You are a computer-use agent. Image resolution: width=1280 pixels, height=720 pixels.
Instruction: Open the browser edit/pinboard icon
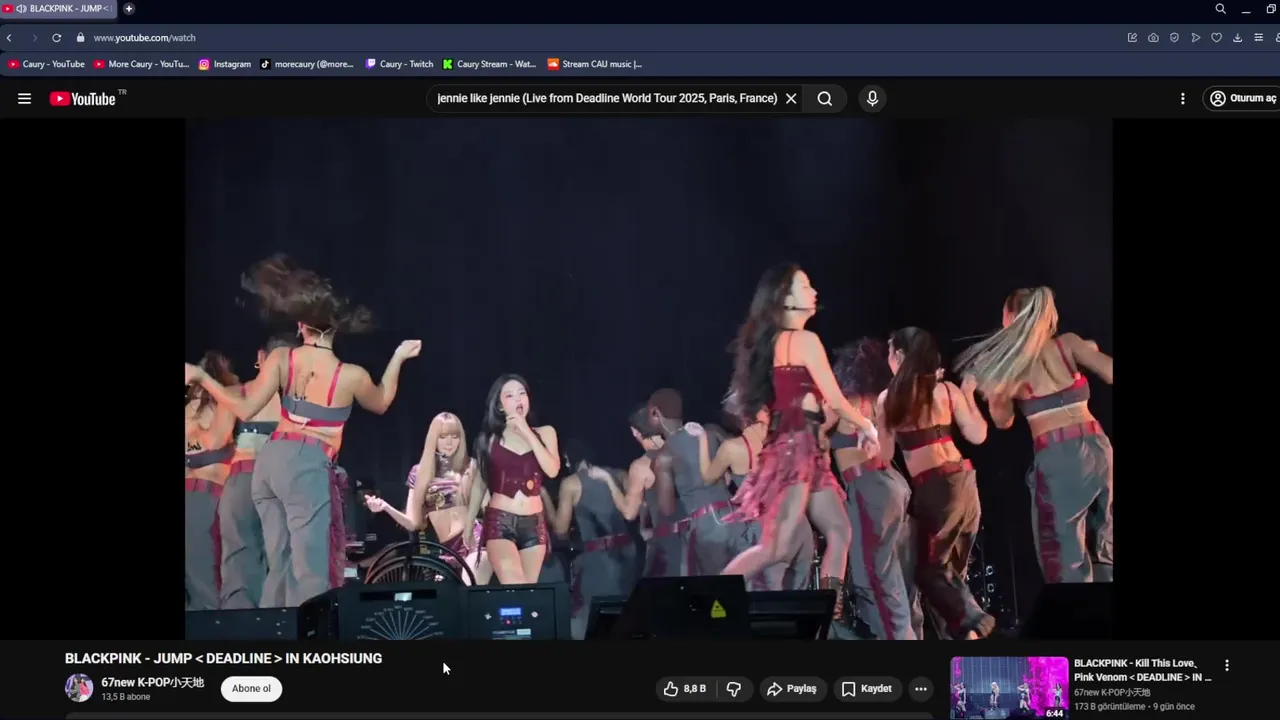[1132, 37]
